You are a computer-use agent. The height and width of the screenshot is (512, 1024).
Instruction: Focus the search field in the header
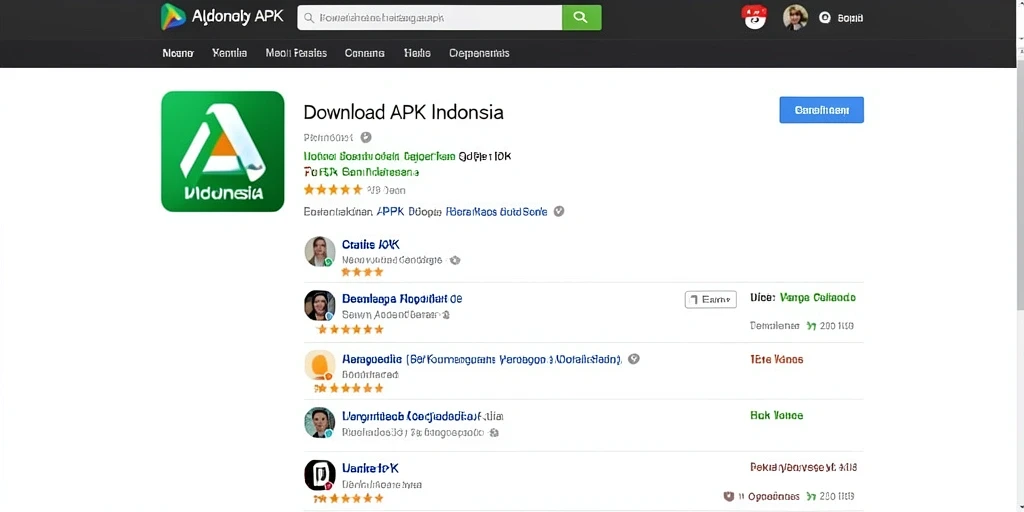pyautogui.click(x=430, y=18)
